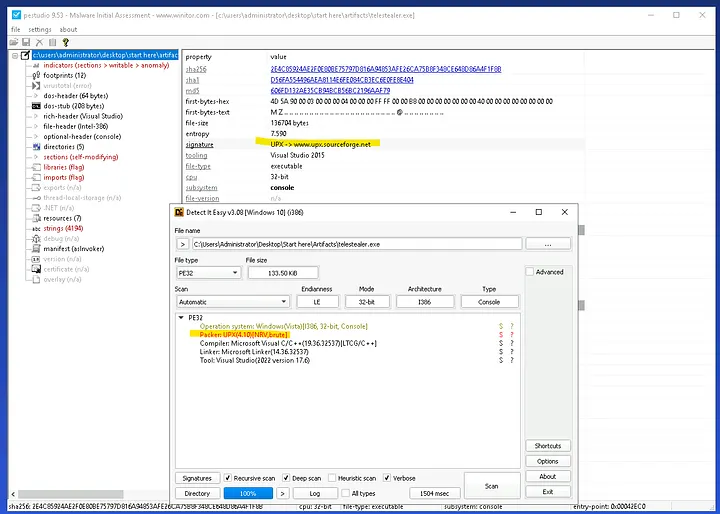The width and height of the screenshot is (720, 514).
Task: Expand the optional-header tree node
Action: click(x=36, y=136)
